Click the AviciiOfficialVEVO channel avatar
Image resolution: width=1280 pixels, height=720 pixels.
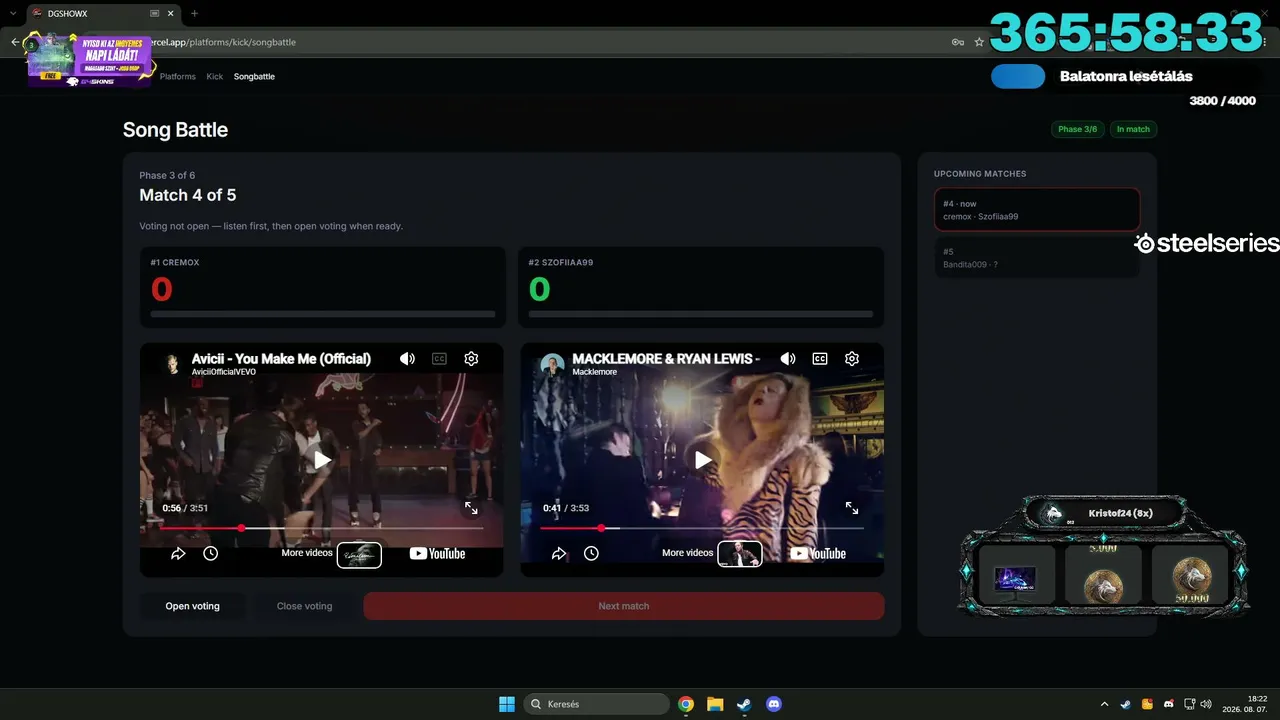[172, 364]
